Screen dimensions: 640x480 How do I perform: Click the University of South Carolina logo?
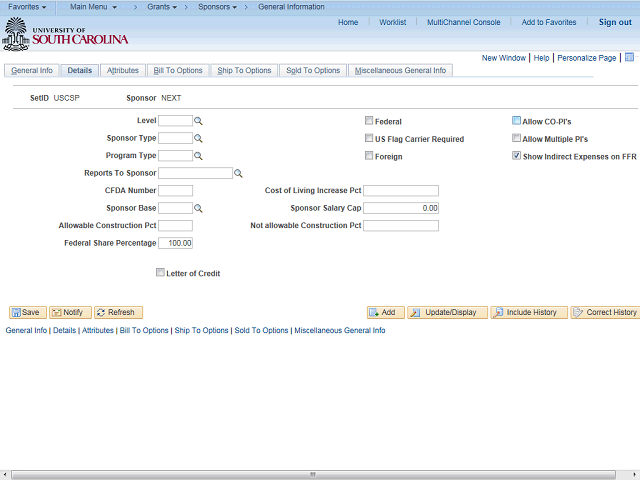[x=65, y=34]
